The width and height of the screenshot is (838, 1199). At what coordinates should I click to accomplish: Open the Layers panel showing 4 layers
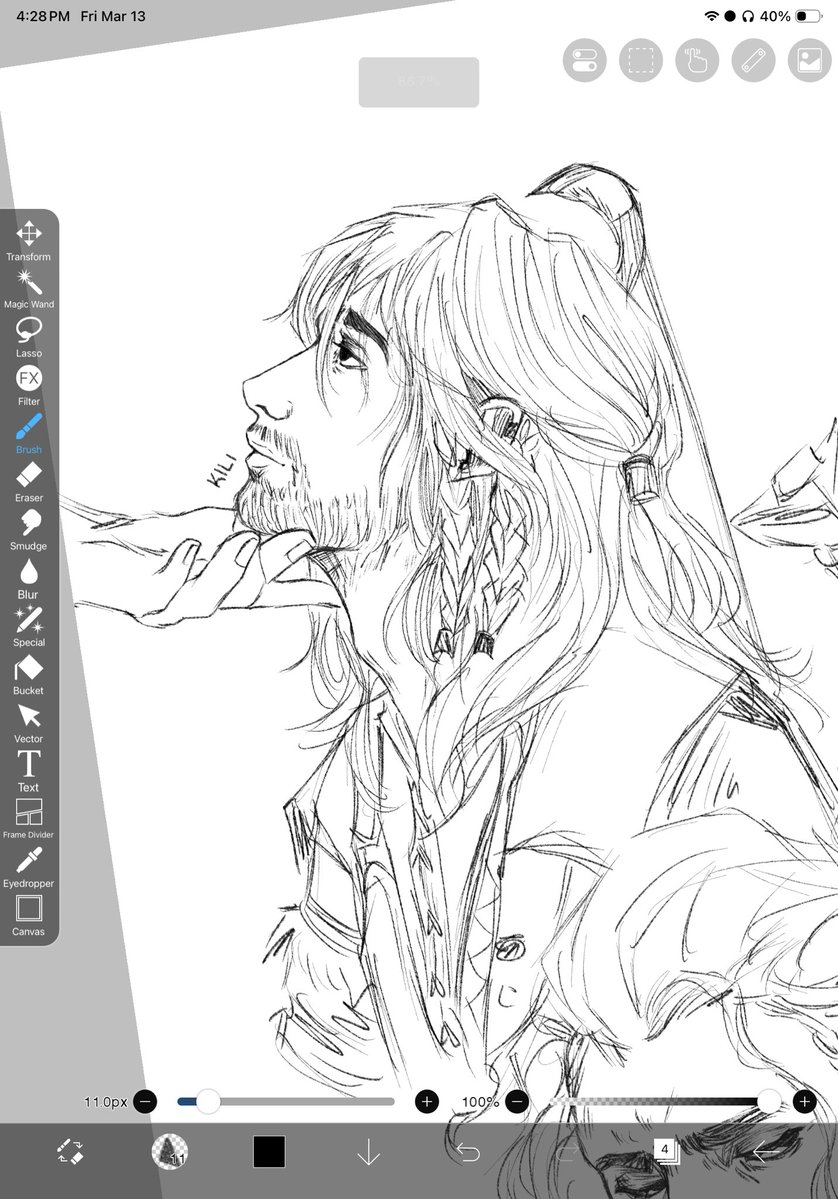coord(667,1151)
